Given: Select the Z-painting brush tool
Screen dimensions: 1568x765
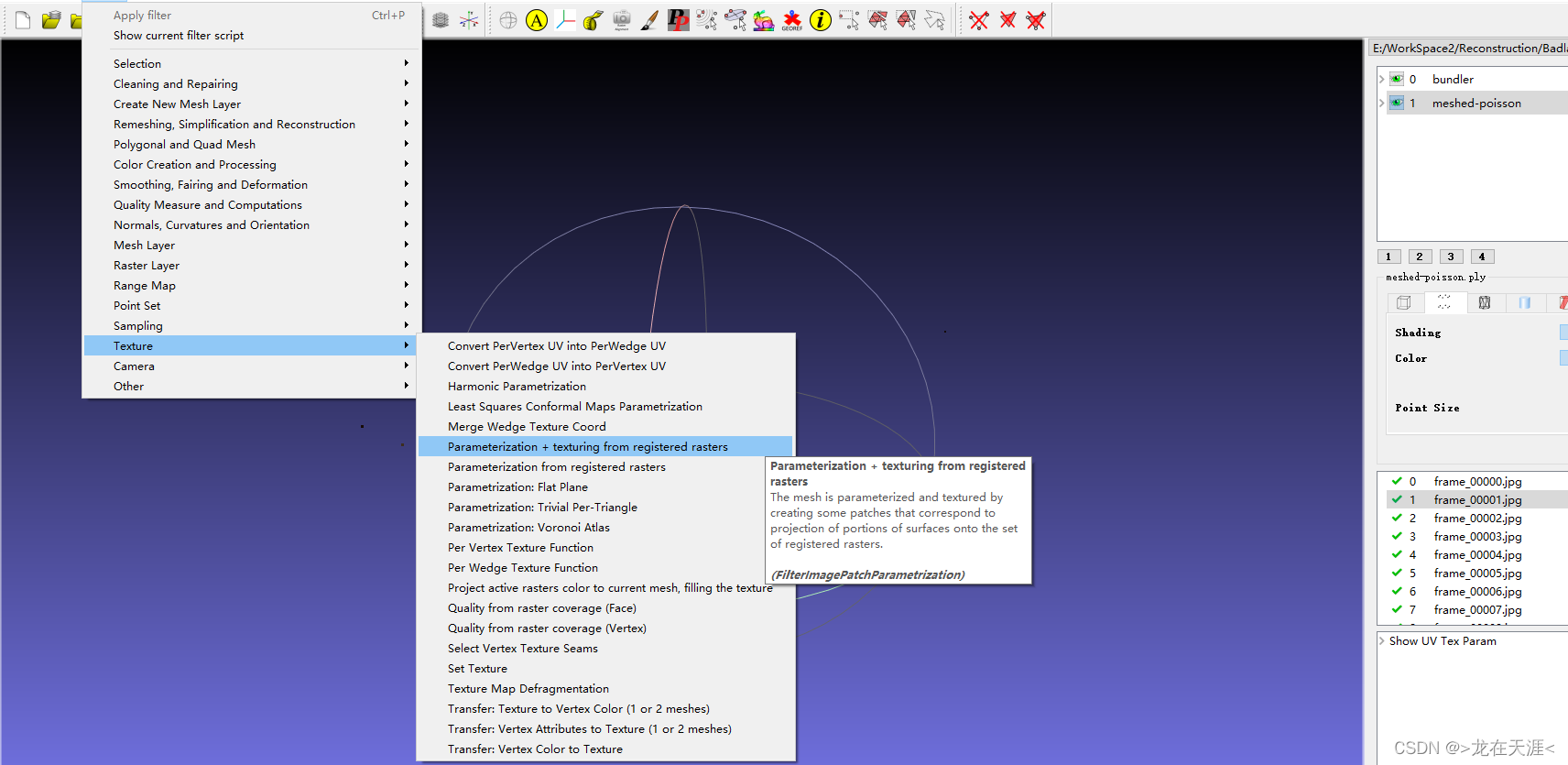Looking at the screenshot, I should click(649, 20).
